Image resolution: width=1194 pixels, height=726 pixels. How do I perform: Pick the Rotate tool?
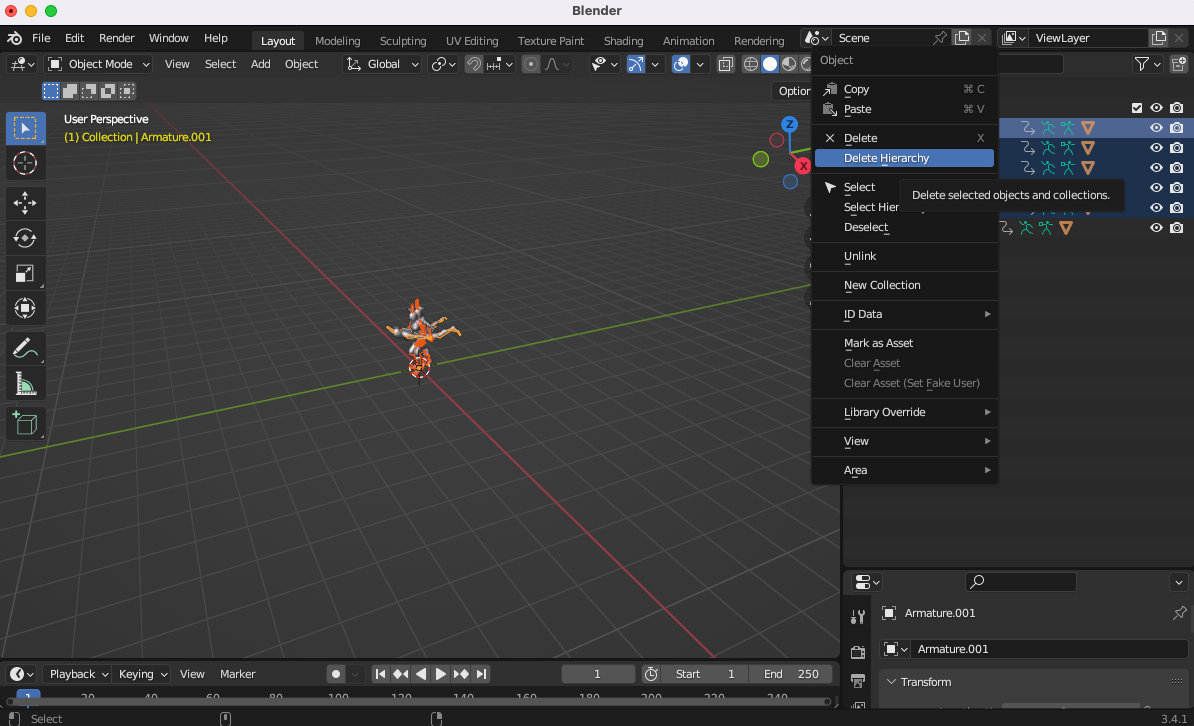pyautogui.click(x=25, y=238)
